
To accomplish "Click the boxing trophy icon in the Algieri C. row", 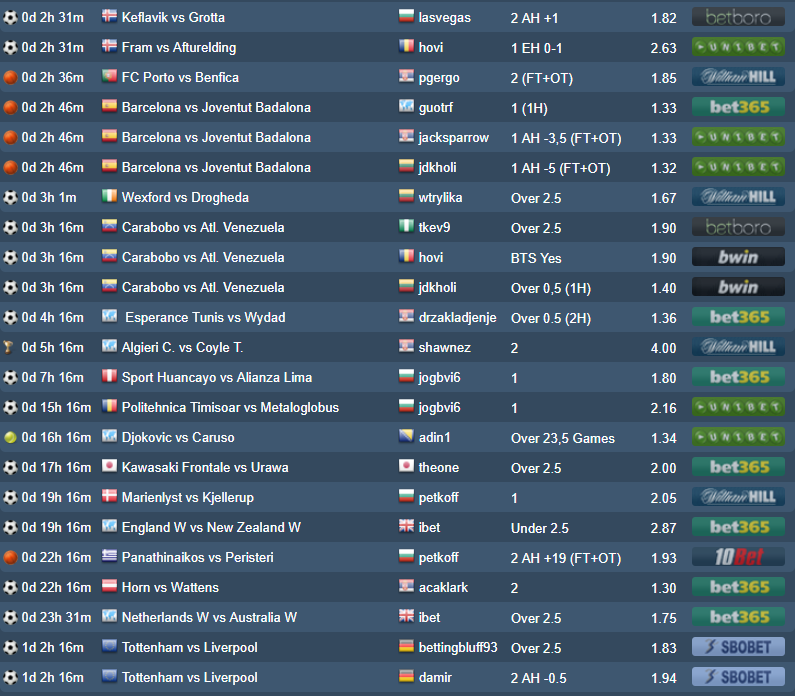I will pos(8,347).
